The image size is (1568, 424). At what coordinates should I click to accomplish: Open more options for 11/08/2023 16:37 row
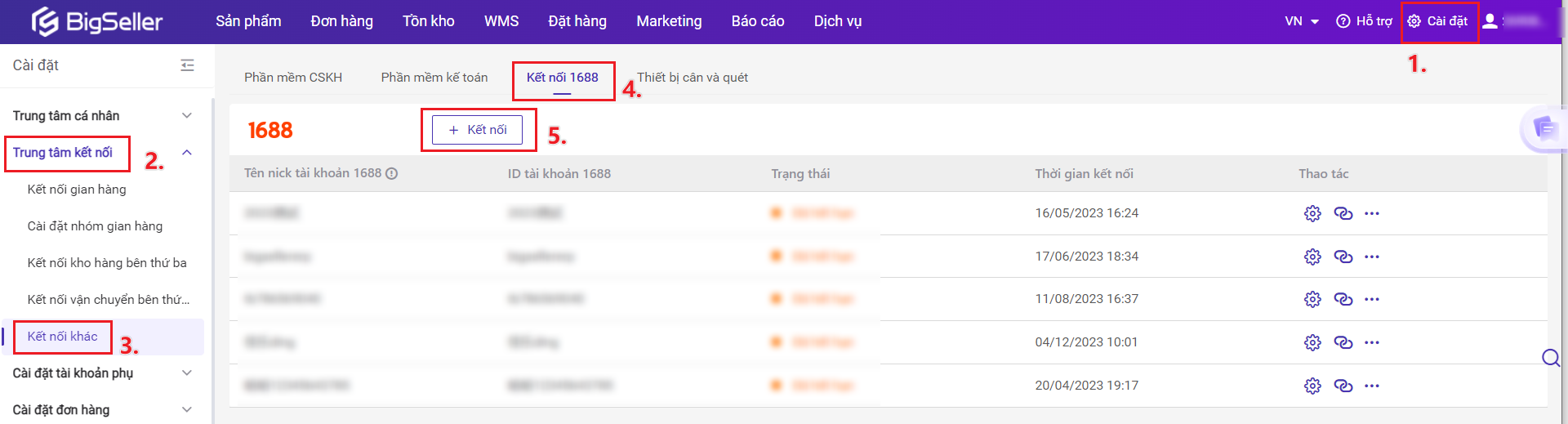tap(1372, 299)
